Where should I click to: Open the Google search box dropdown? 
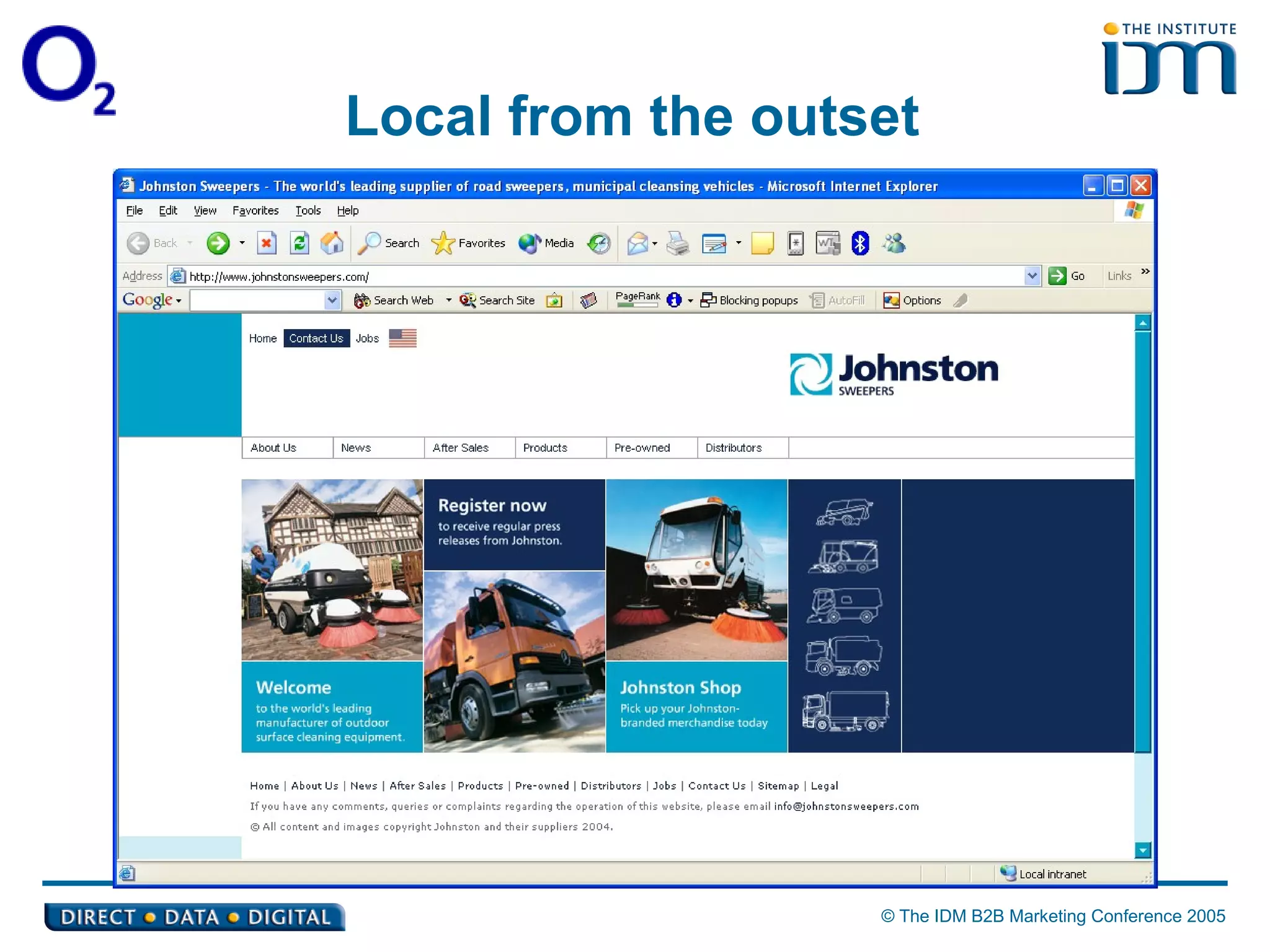(332, 301)
